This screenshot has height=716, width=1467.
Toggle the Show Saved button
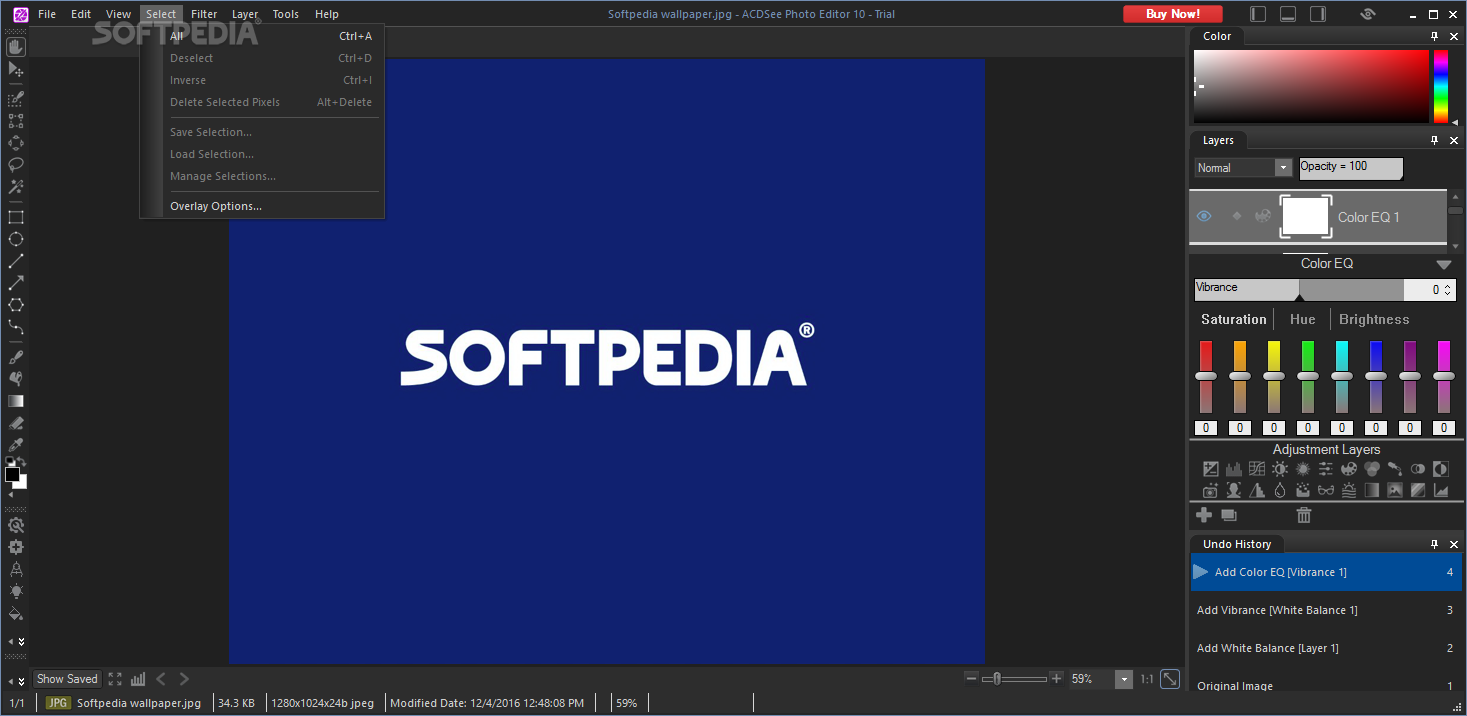67,679
